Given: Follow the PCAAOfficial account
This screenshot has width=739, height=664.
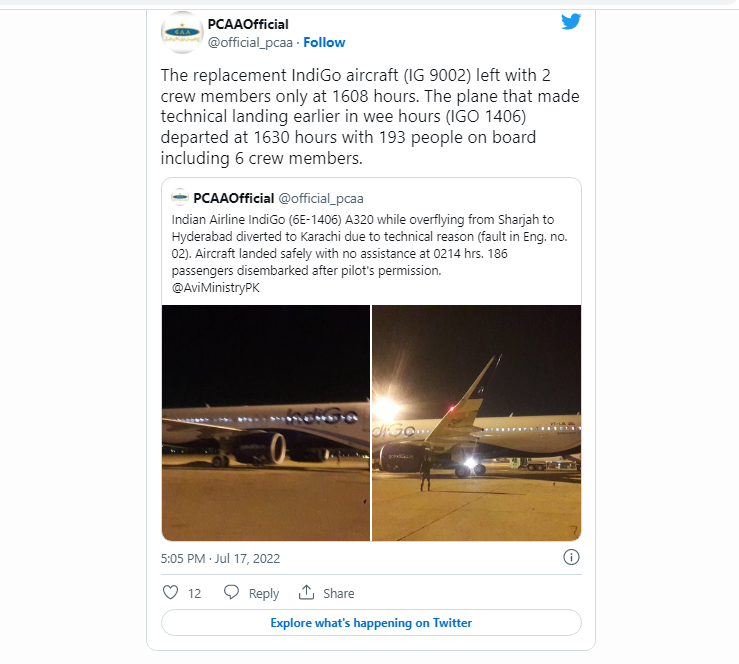Looking at the screenshot, I should [x=324, y=42].
